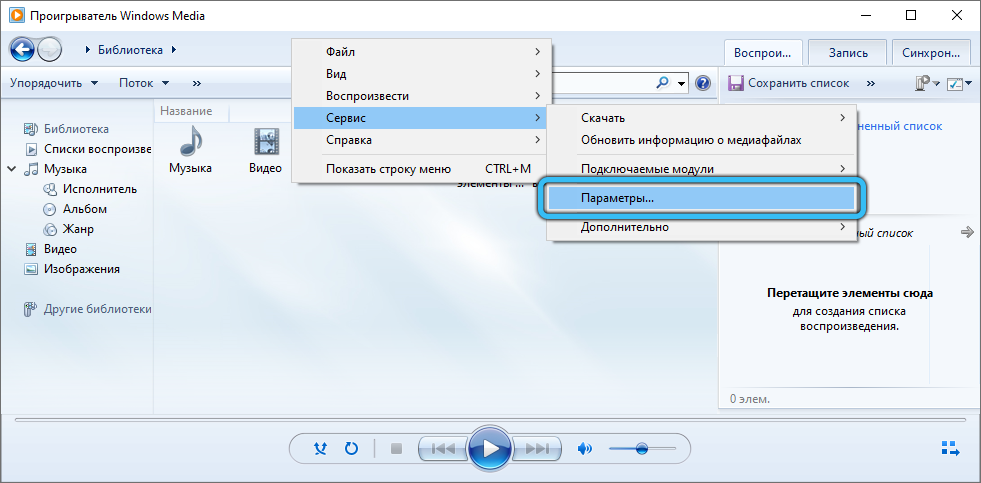Toggle shuffle mode icon
The width and height of the screenshot is (981, 483).
point(320,449)
